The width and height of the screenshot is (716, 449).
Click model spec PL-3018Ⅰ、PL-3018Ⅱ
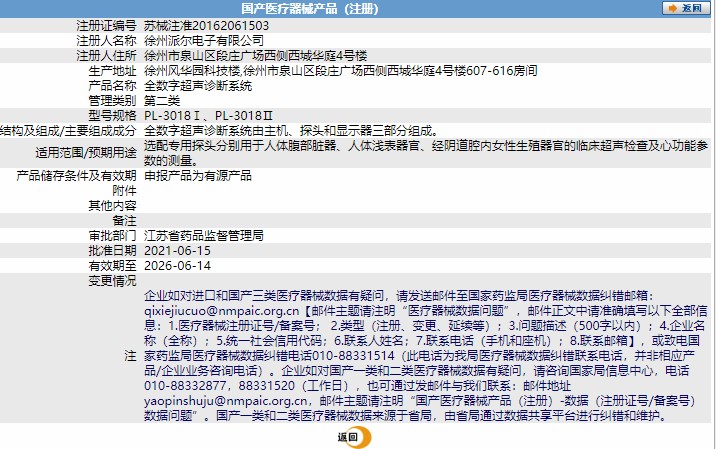pyautogui.click(x=208, y=116)
